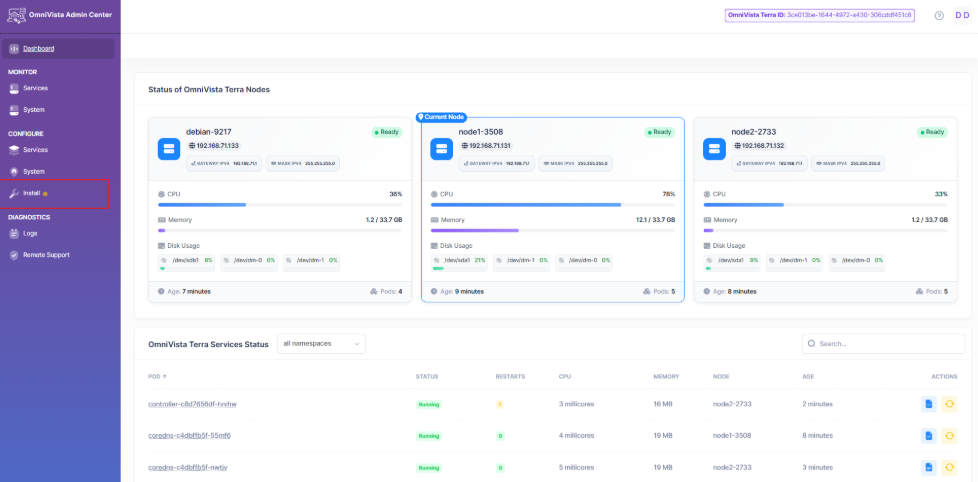View logs icon for coredns 55mf6 row

929,435
